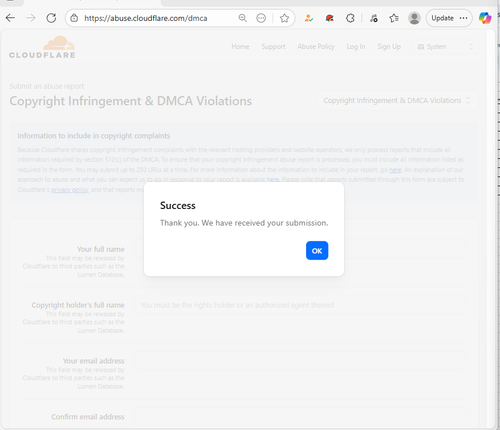Click the first 'here' link after 'go'
This screenshot has width=500, height=430.
click(395, 170)
